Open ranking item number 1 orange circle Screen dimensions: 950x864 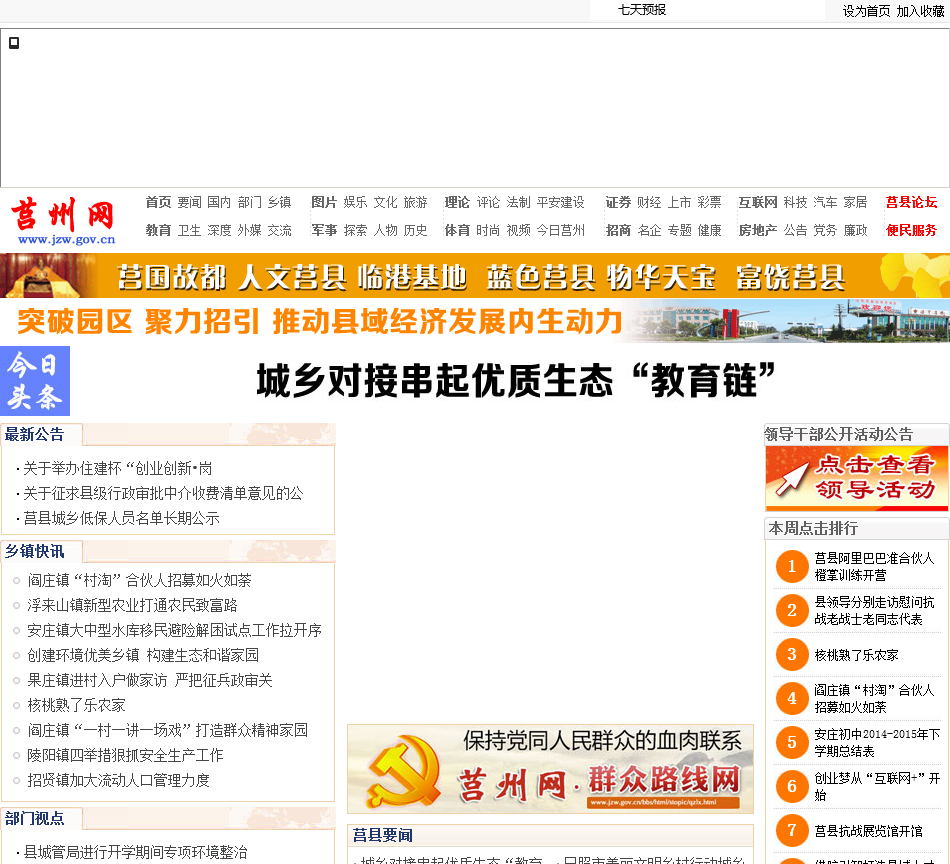pos(792,567)
